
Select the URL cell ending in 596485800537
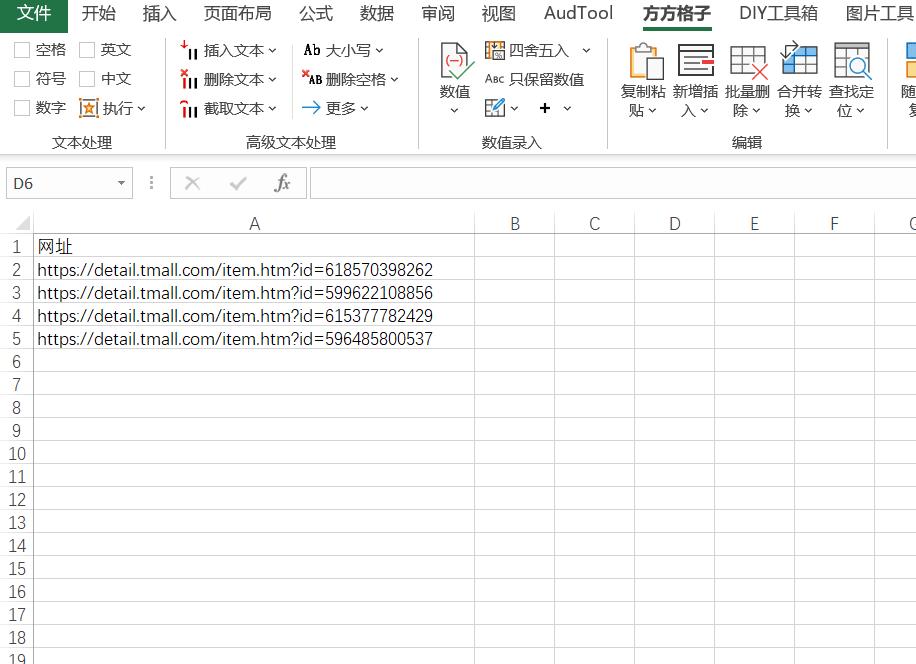click(254, 339)
